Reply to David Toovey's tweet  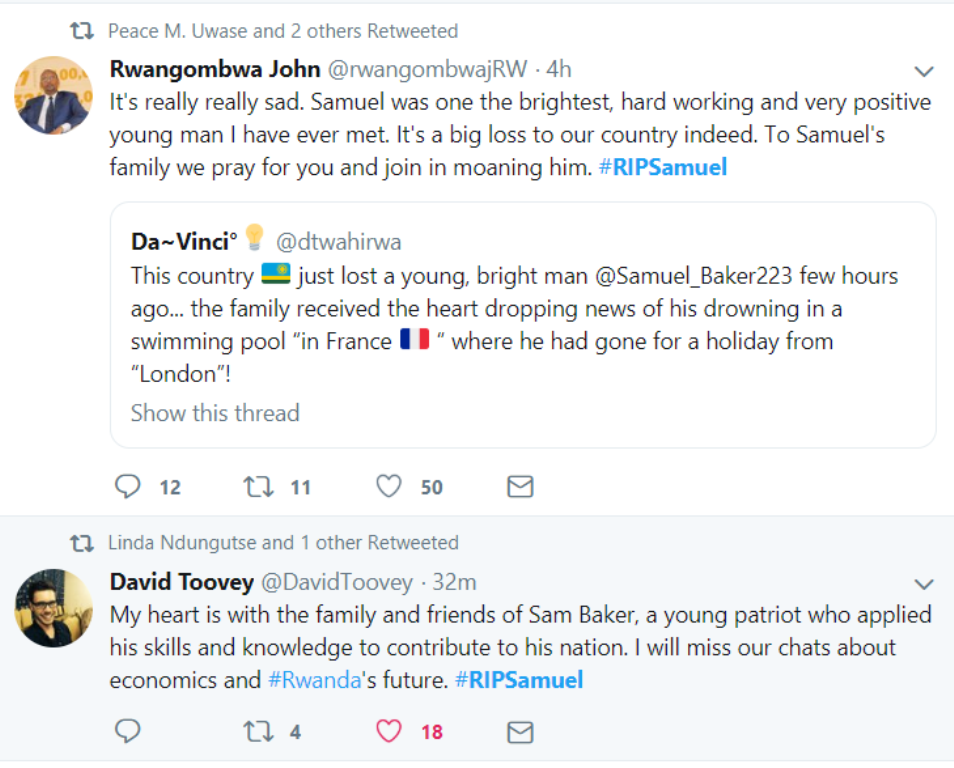[128, 732]
